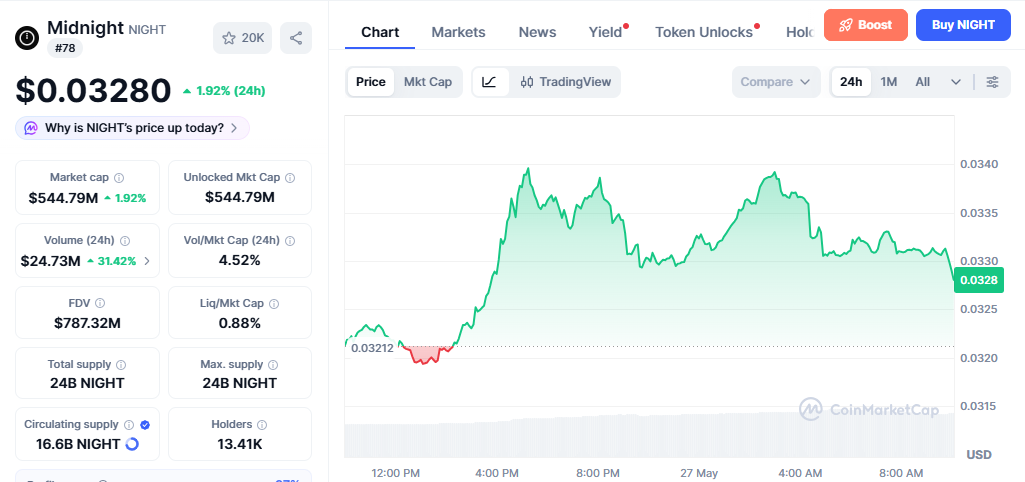Click the $24.73M volume value

(x=50, y=261)
